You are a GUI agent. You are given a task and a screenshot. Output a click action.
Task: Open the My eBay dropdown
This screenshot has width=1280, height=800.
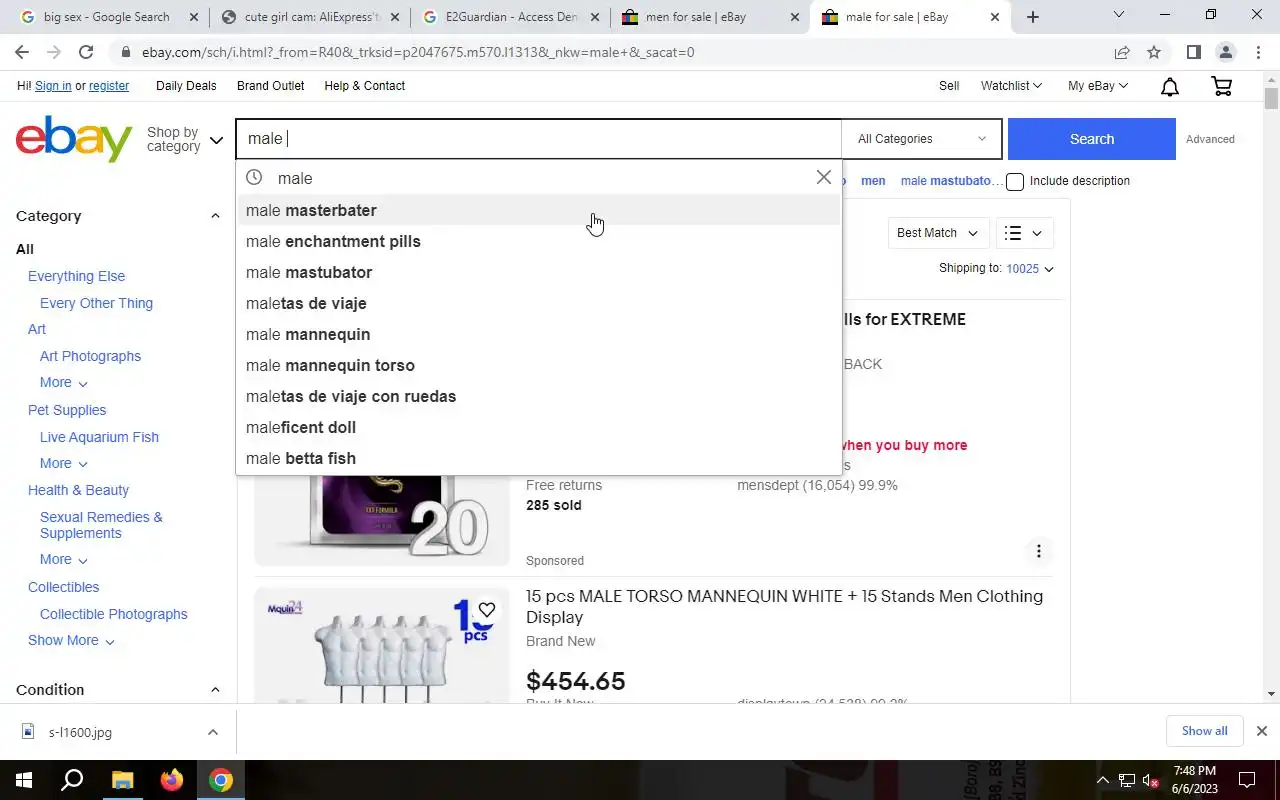pyautogui.click(x=1097, y=86)
